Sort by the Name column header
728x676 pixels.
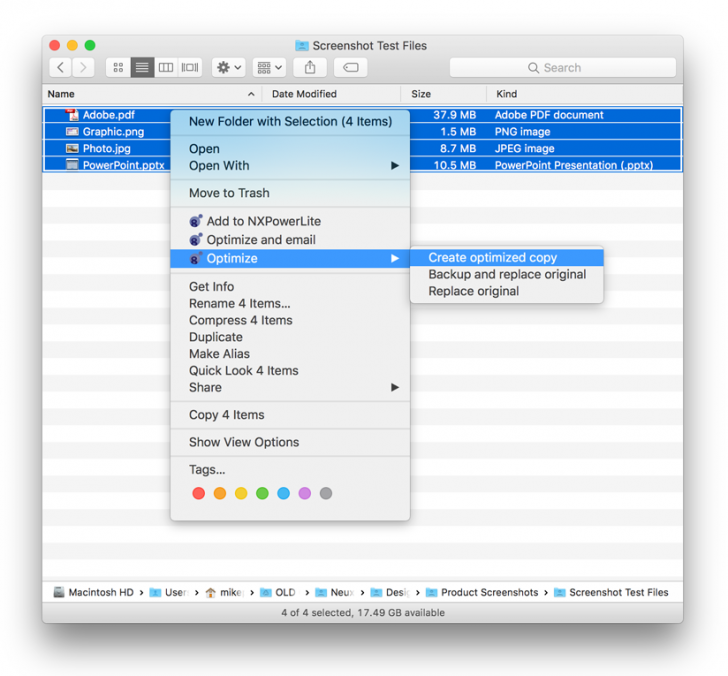pos(151,94)
